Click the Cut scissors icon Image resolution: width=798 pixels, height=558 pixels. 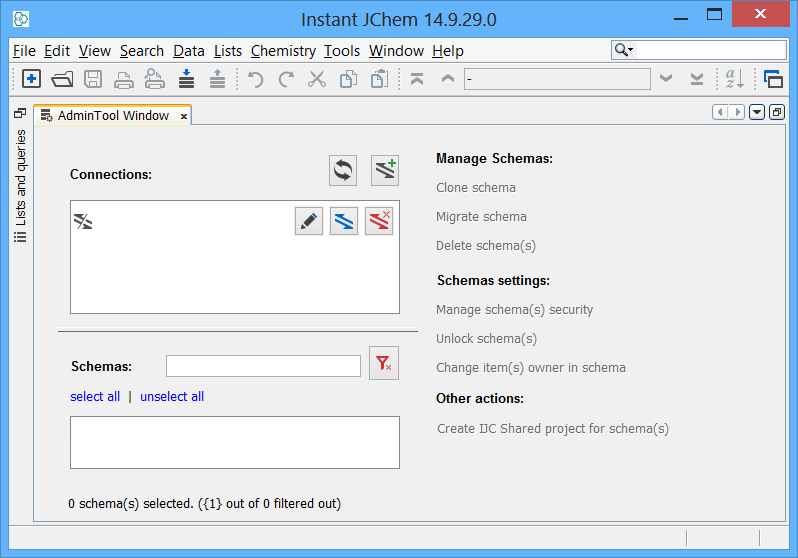pyautogui.click(x=317, y=79)
